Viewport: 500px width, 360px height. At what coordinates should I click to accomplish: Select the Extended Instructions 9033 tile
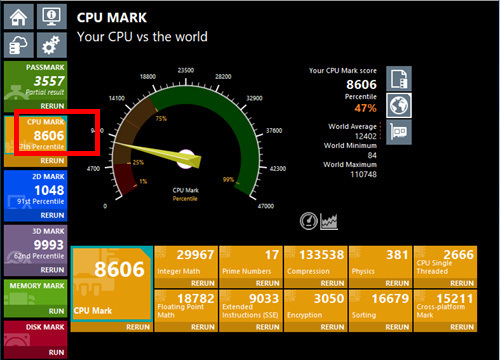[x=251, y=306]
